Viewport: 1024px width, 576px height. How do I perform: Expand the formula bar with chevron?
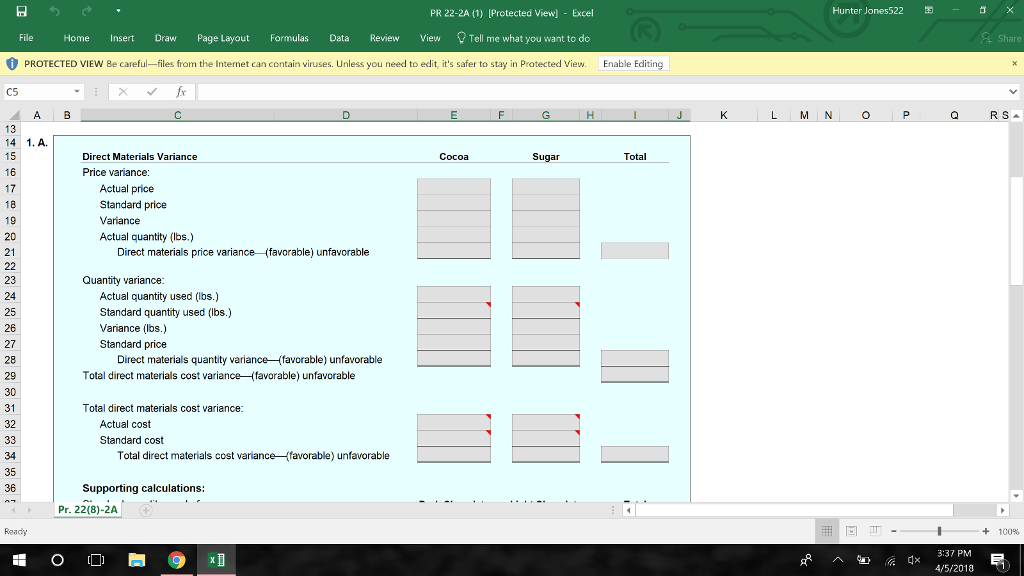click(1013, 92)
